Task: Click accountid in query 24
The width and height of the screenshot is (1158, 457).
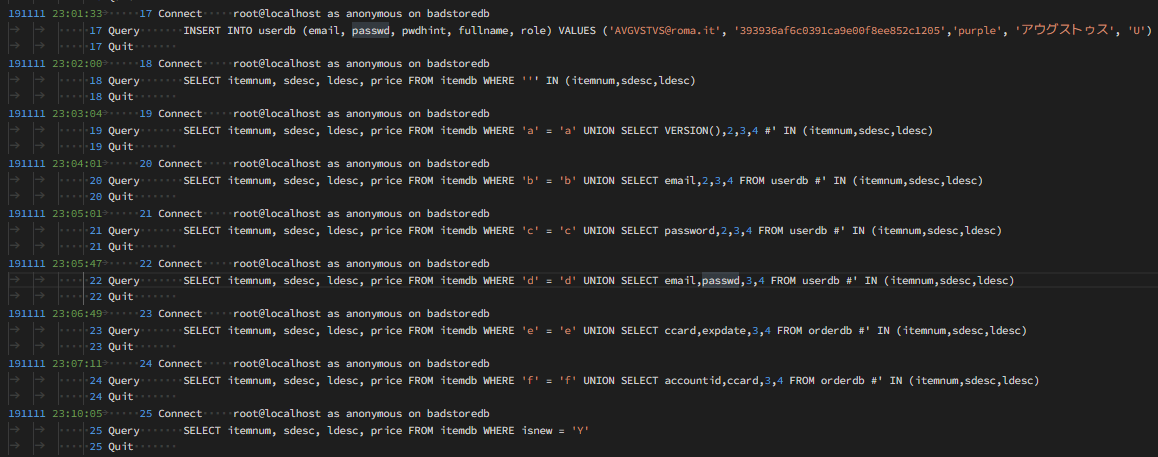Action: point(692,380)
